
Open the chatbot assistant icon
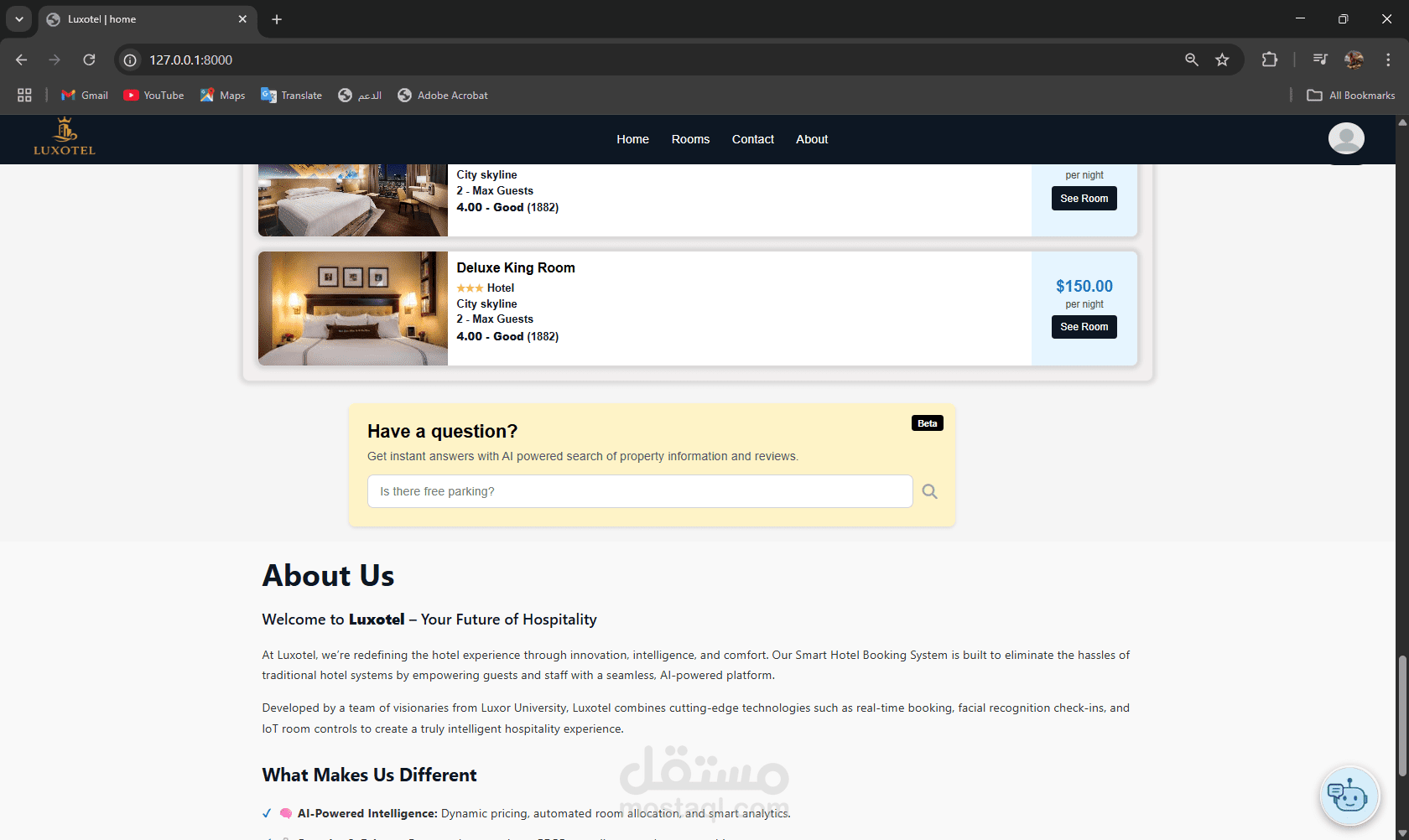1349,796
